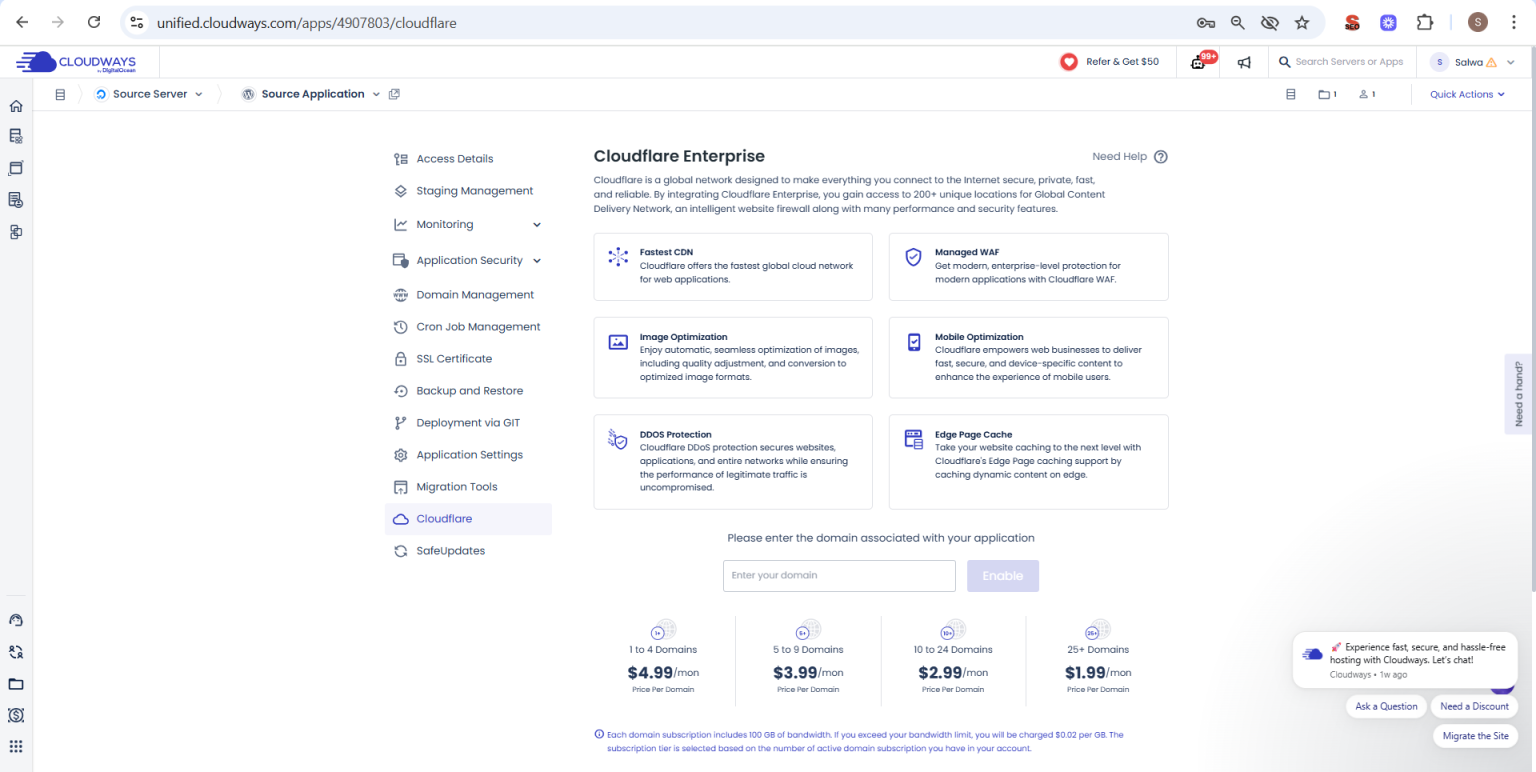1536x772 pixels.
Task: Click the Refer & Get $50 link
Action: 1110,62
